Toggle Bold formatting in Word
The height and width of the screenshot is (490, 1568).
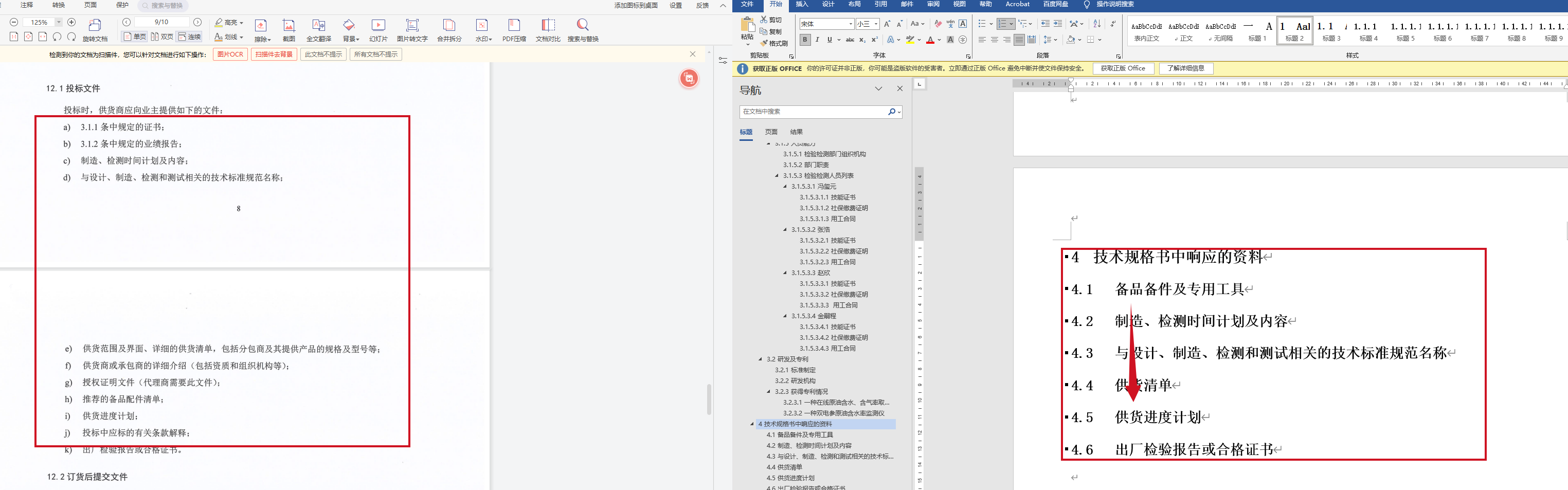point(805,40)
